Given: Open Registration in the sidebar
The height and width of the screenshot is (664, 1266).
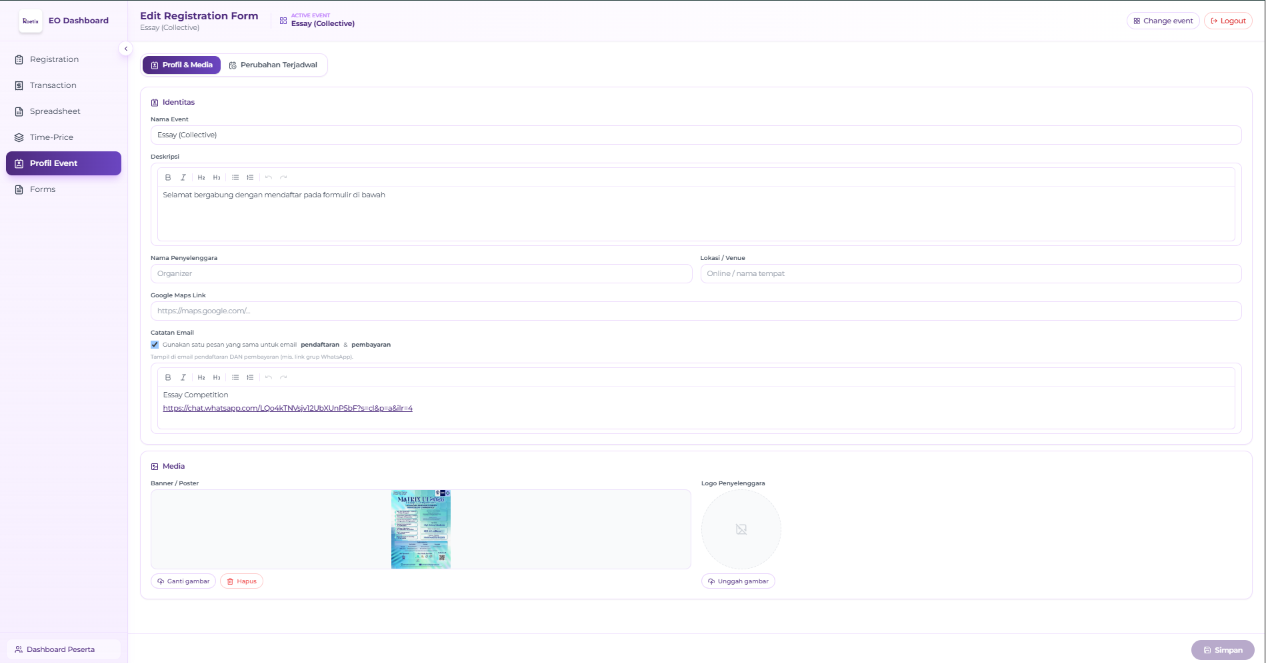Looking at the screenshot, I should point(63,59).
